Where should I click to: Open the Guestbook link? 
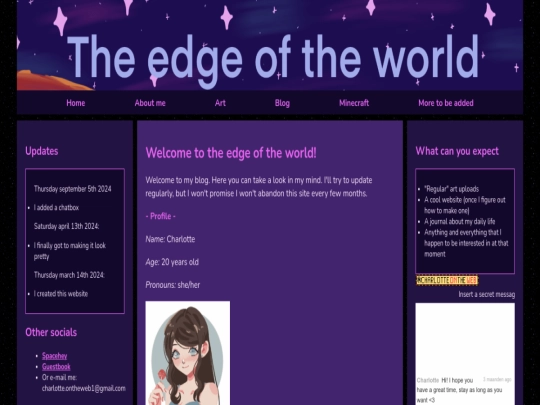click(x=56, y=366)
